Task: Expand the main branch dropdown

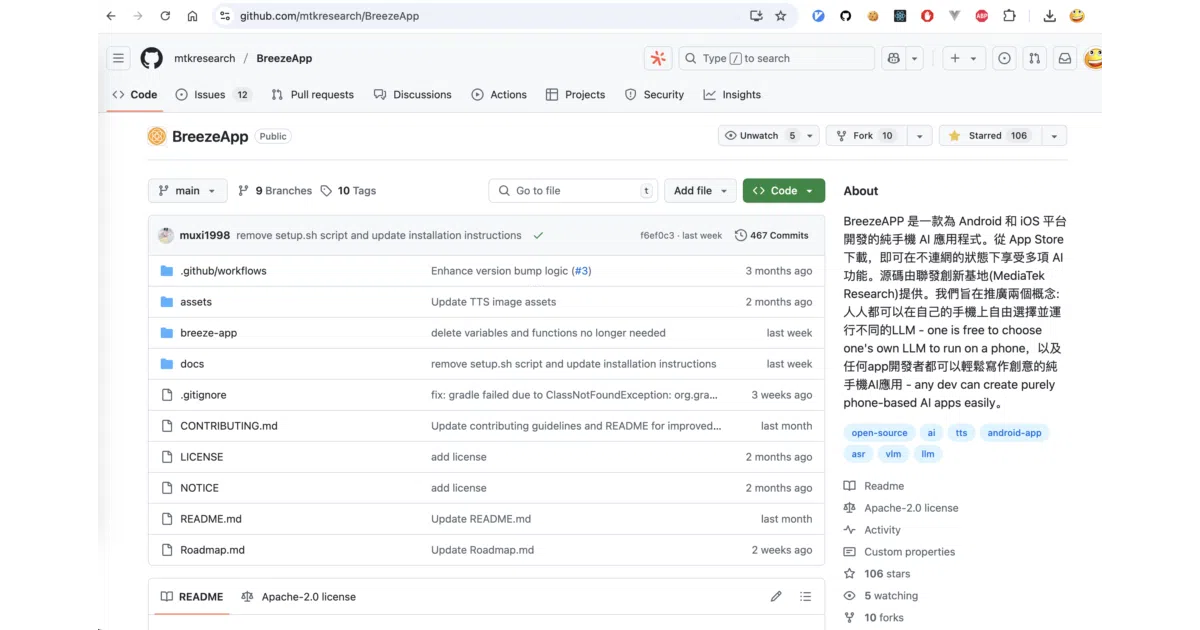Action: pos(188,191)
